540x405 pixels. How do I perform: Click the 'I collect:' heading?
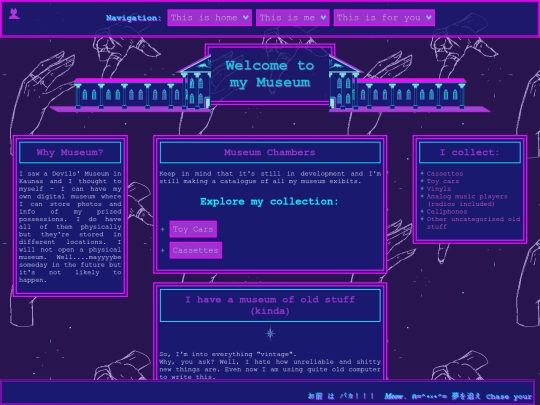coord(469,152)
